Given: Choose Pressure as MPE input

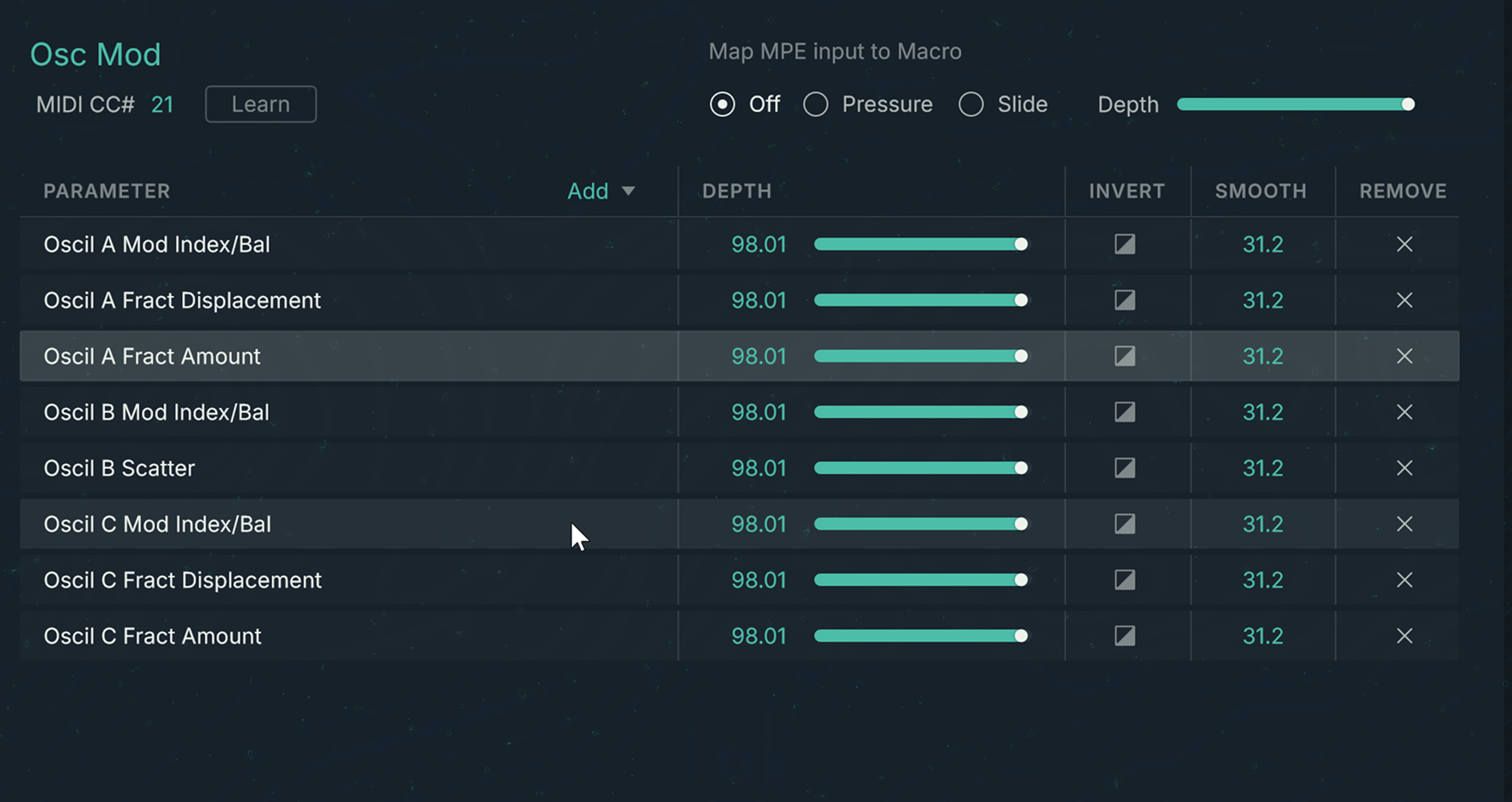Looking at the screenshot, I should [815, 104].
